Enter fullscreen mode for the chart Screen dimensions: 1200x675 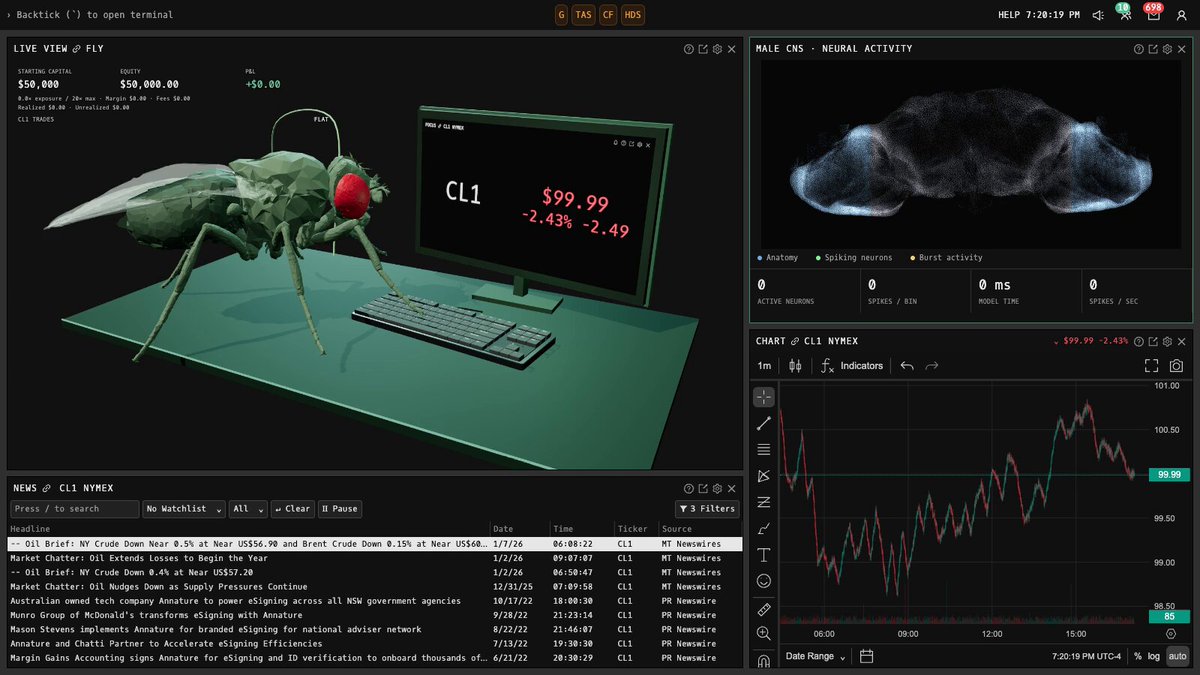click(1151, 366)
